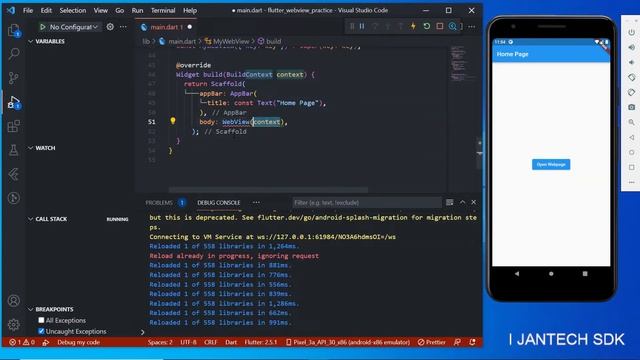
Task: Open the Run menu
Action: (138, 10)
